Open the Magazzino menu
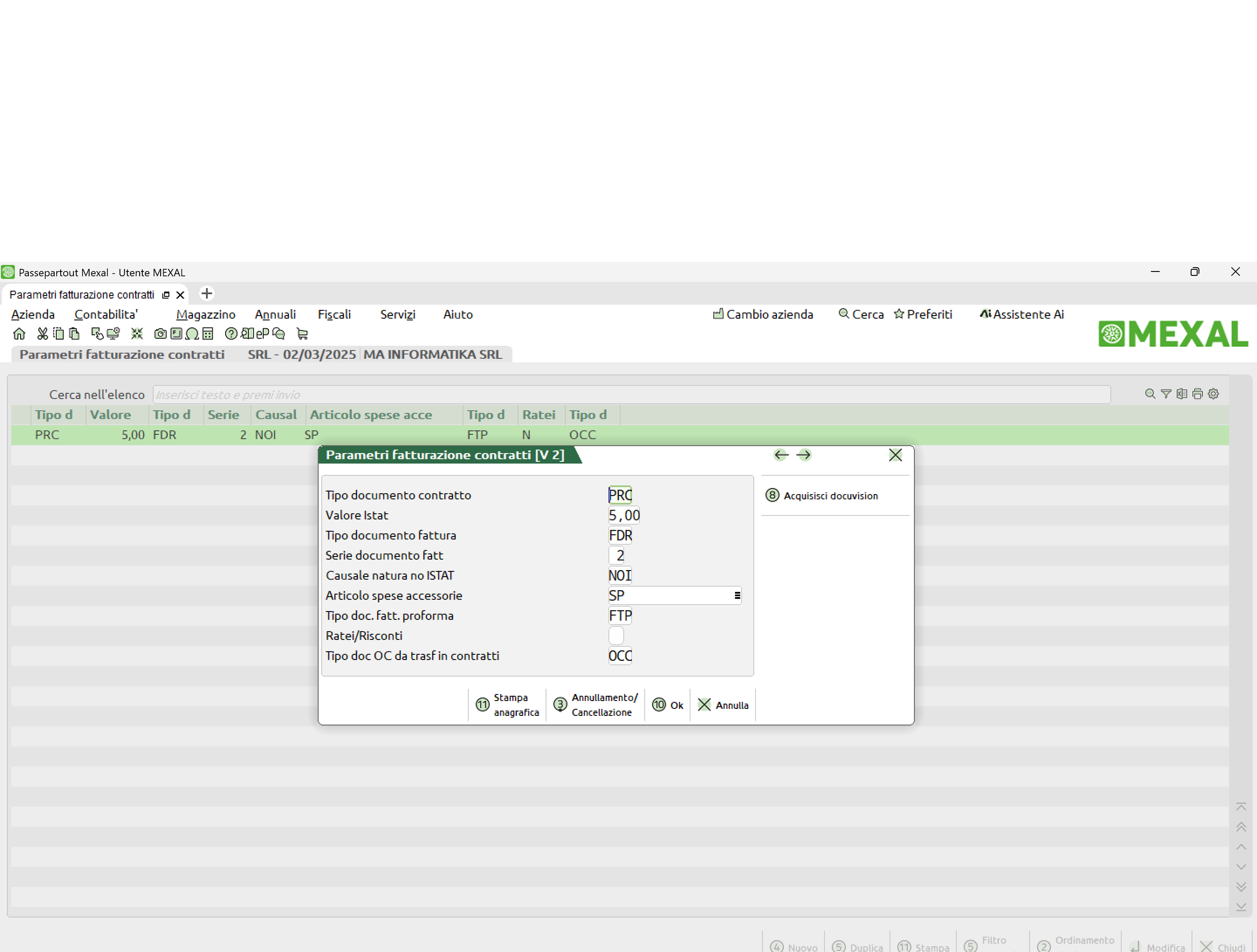The image size is (1257, 952). tap(205, 314)
